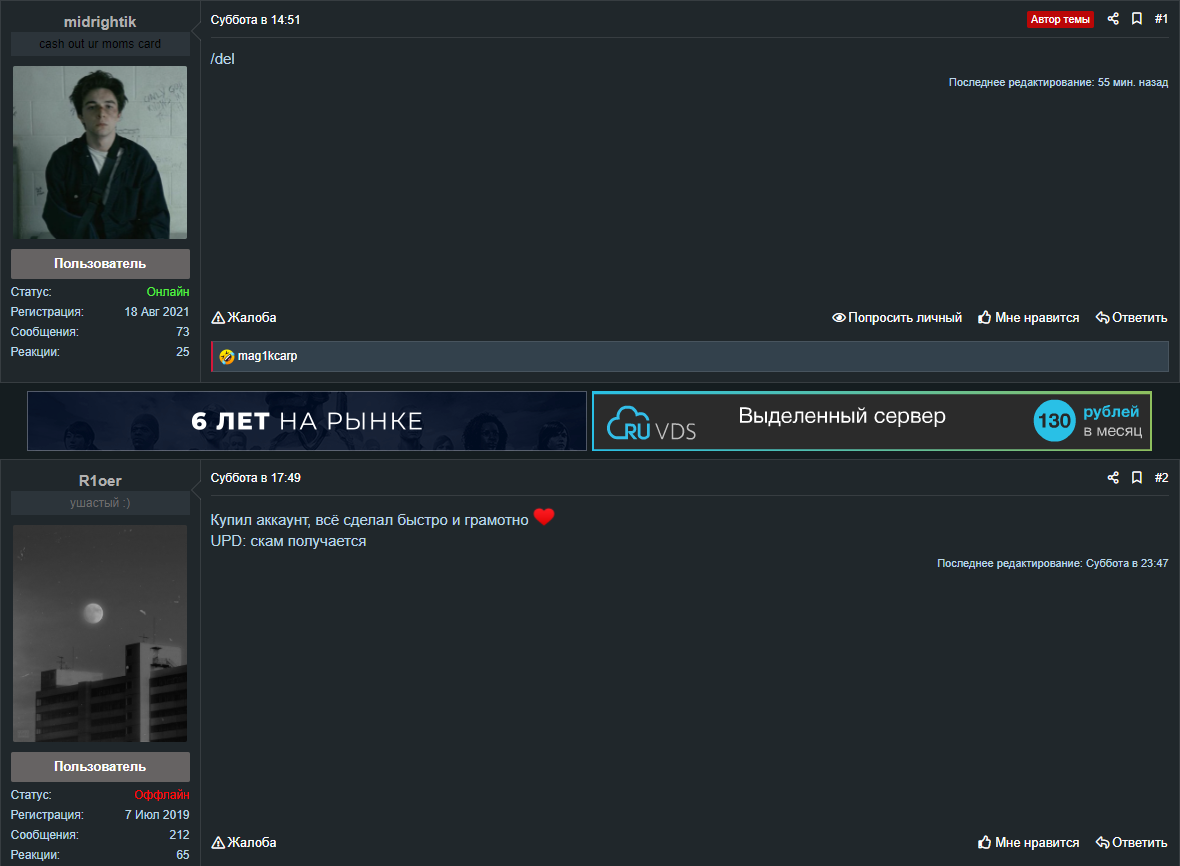
Task: Click Пользователь banner under R1oer
Action: pyautogui.click(x=100, y=767)
